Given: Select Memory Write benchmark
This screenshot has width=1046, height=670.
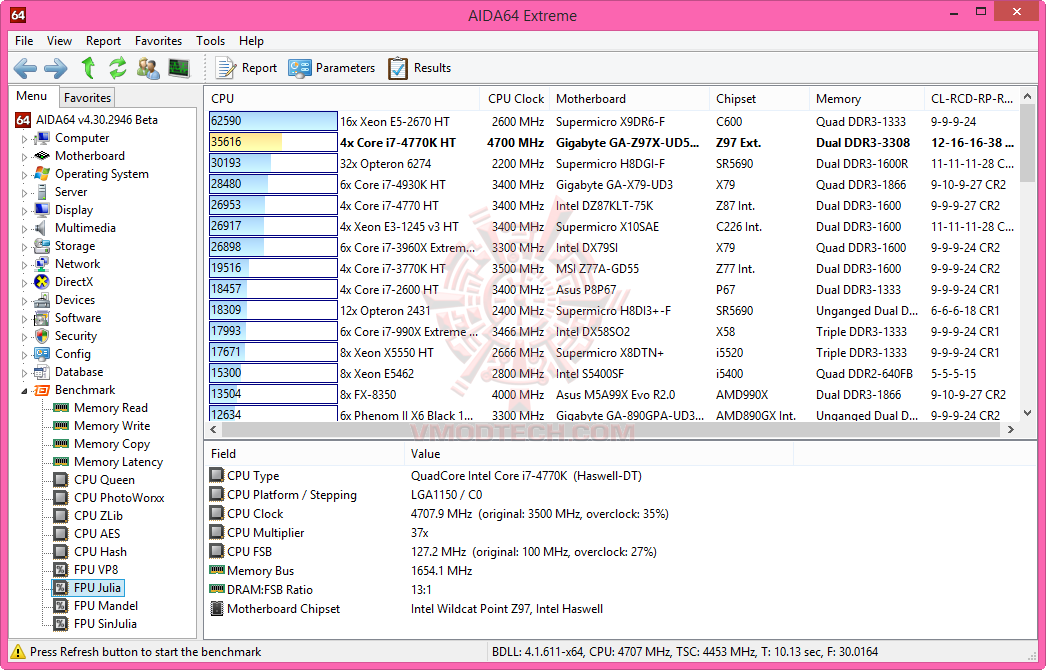Looking at the screenshot, I should point(112,426).
